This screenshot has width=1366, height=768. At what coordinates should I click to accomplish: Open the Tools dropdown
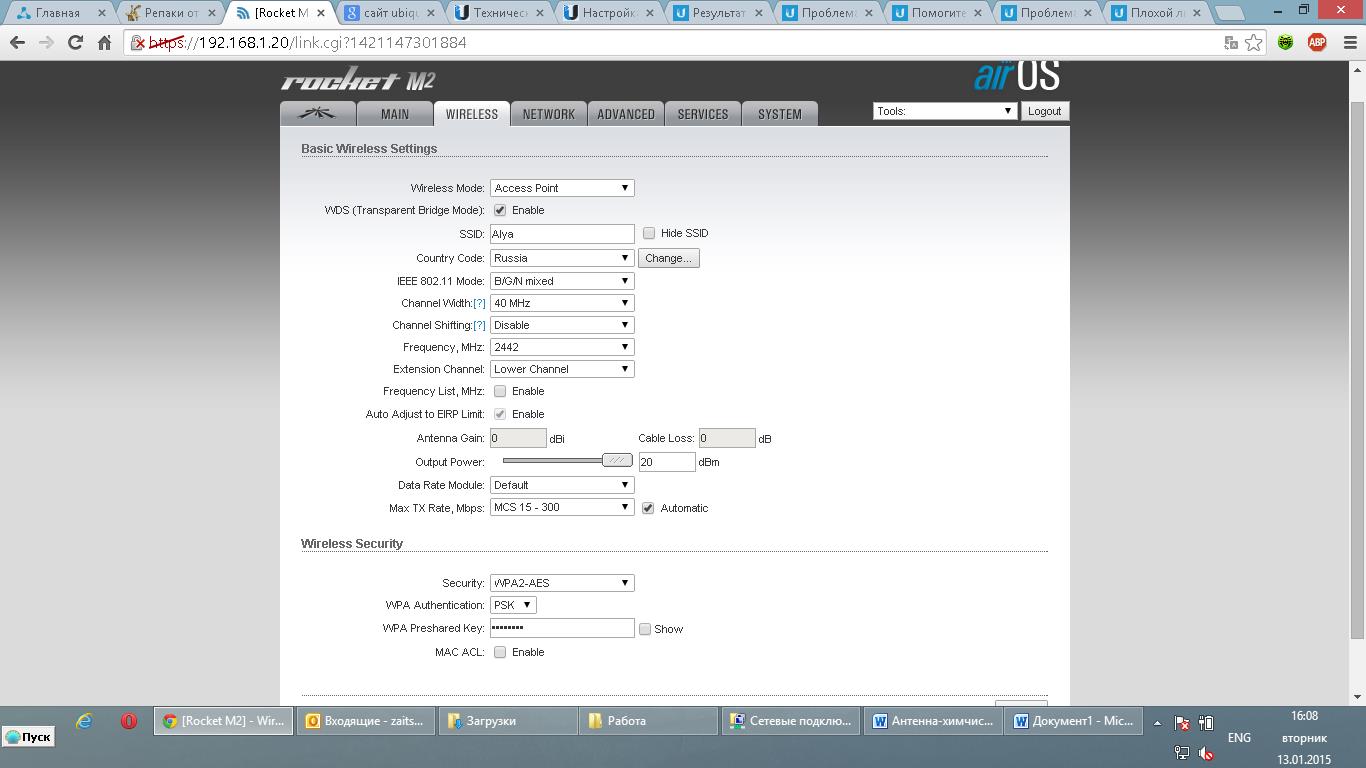pyautogui.click(x=945, y=111)
